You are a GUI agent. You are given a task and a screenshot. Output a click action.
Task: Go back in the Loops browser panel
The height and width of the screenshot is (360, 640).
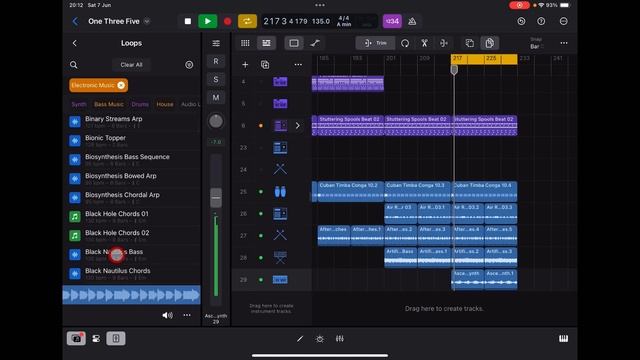[x=74, y=43]
